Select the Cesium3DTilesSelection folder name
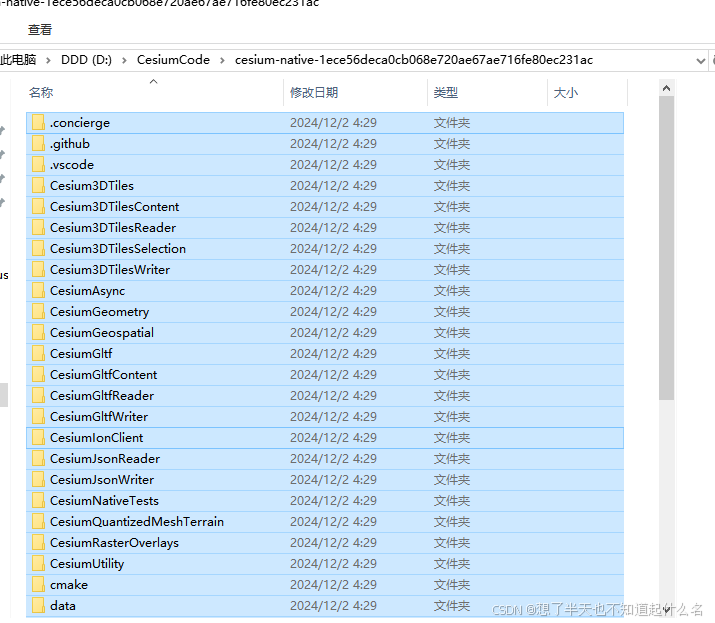The height and width of the screenshot is (623, 715). 118,249
